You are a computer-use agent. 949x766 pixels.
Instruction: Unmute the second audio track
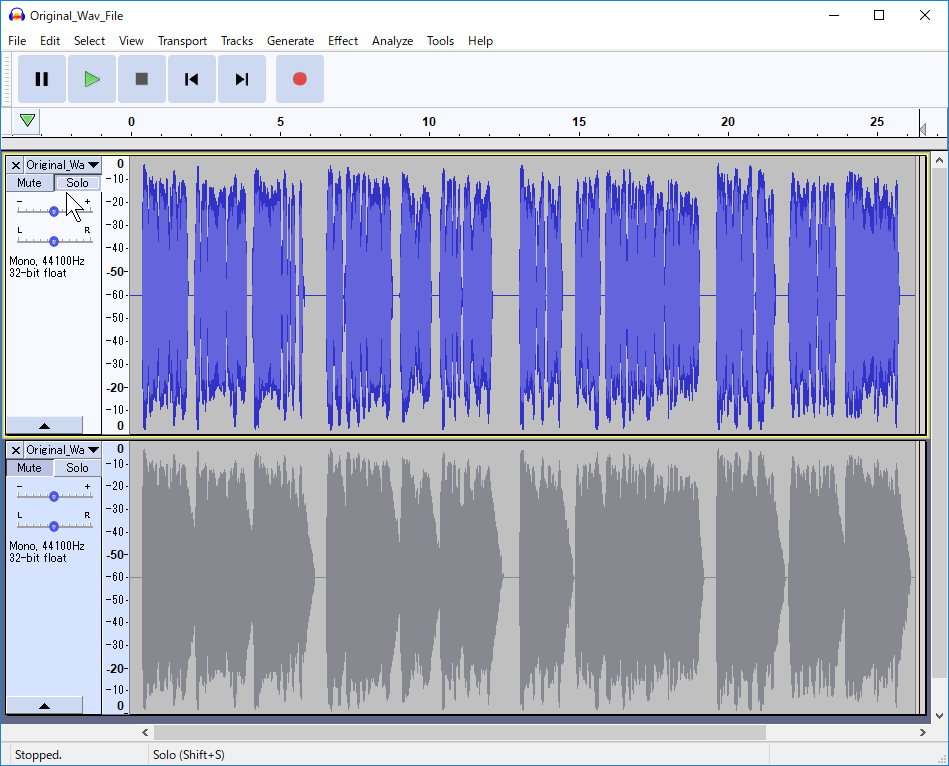point(30,468)
